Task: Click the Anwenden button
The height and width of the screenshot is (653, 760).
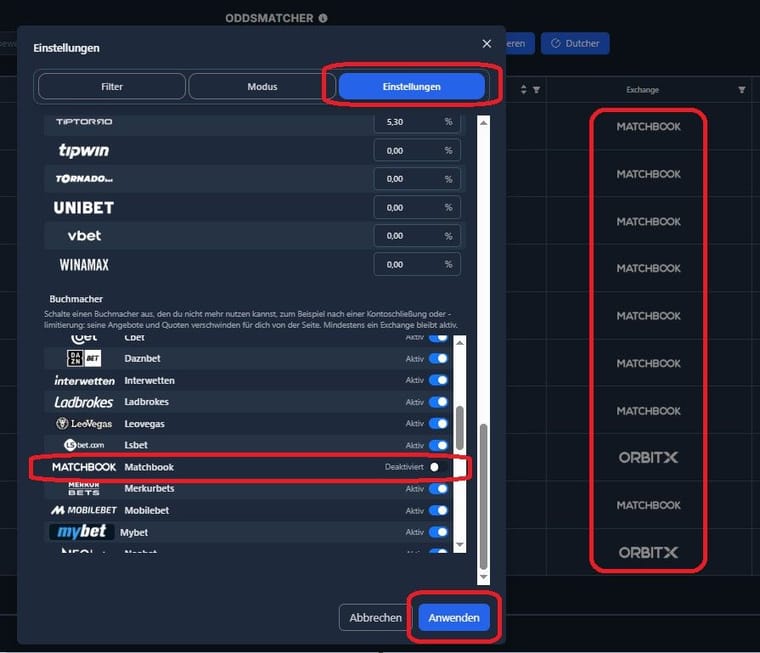Action: coord(454,618)
